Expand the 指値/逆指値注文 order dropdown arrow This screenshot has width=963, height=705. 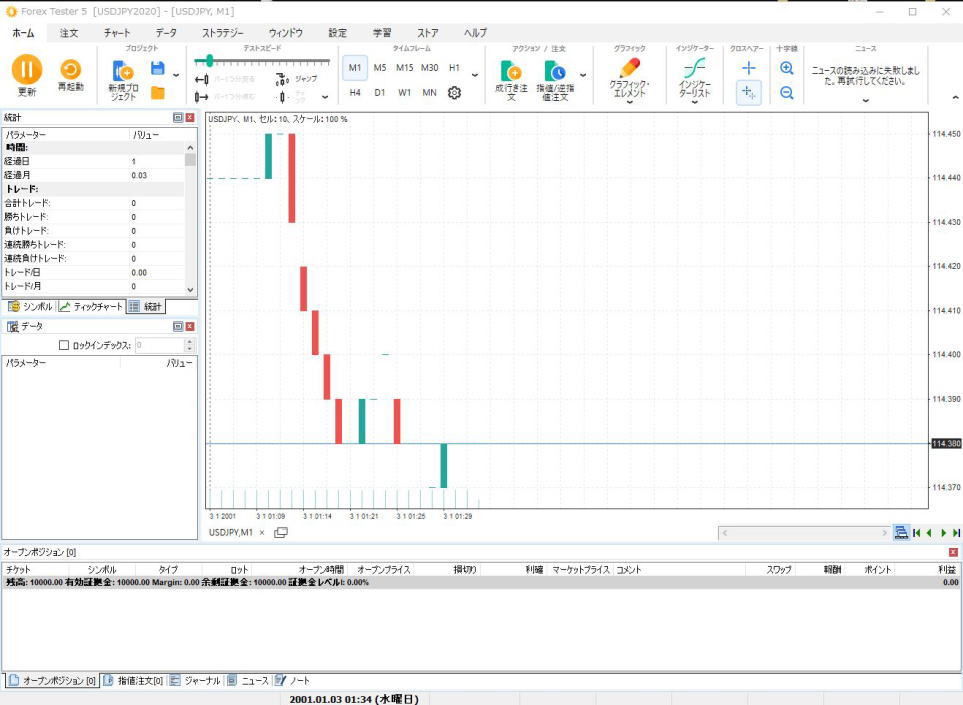tap(583, 75)
